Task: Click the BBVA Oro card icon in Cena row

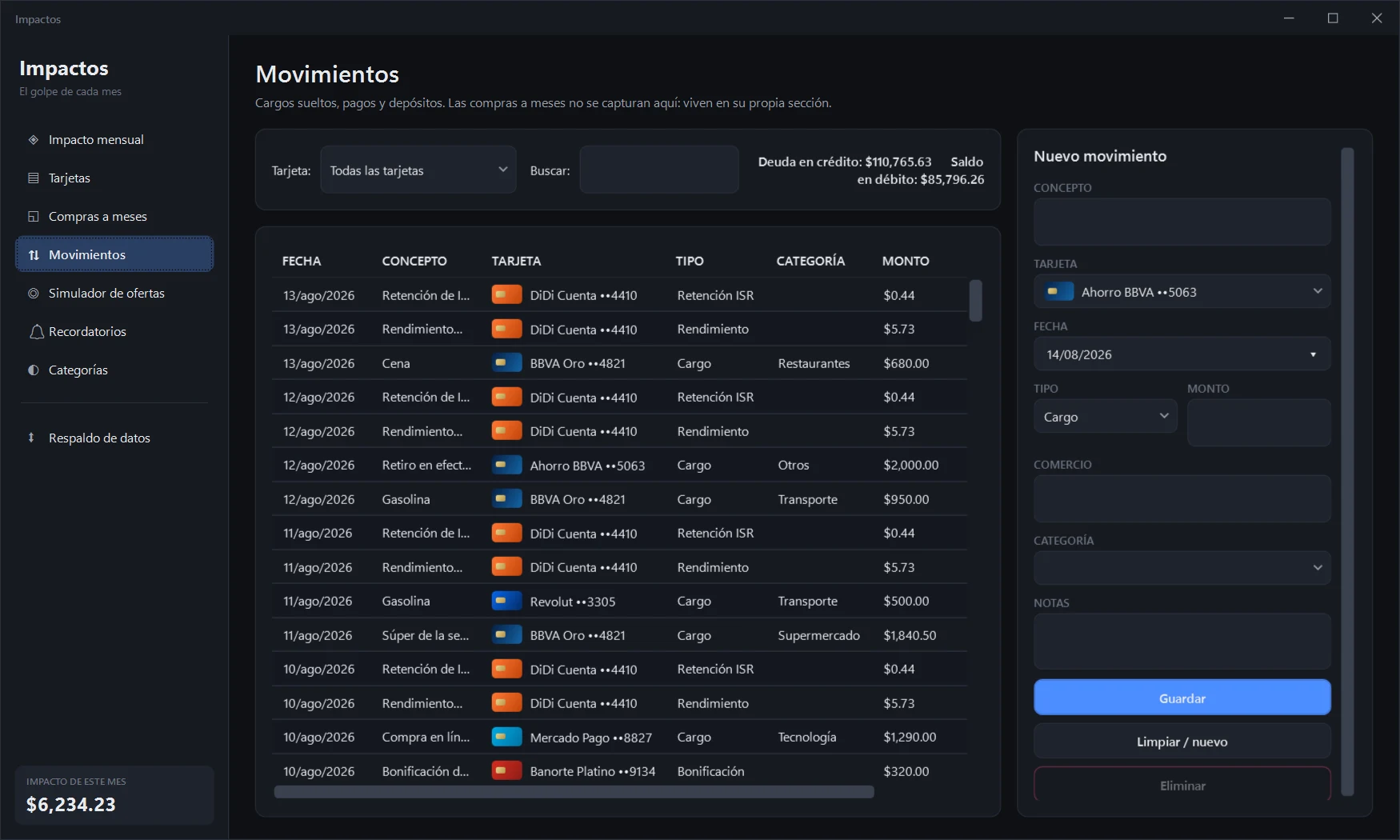Action: point(506,363)
